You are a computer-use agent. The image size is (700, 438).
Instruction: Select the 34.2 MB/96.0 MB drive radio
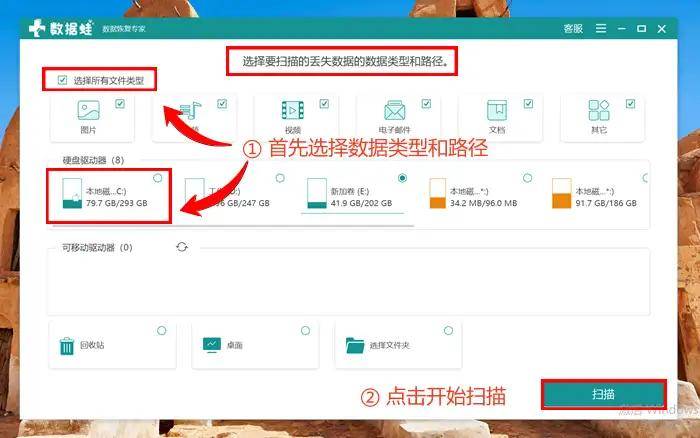[527, 178]
